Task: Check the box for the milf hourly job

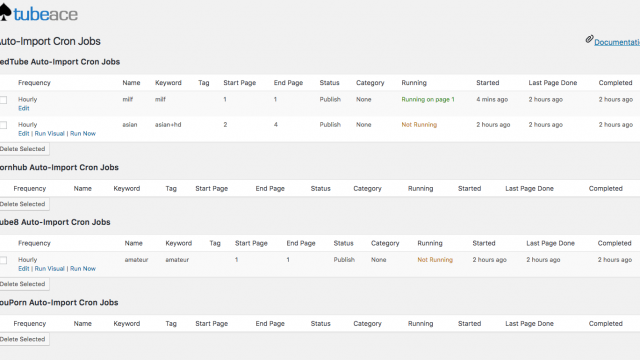Action: click(x=3, y=100)
